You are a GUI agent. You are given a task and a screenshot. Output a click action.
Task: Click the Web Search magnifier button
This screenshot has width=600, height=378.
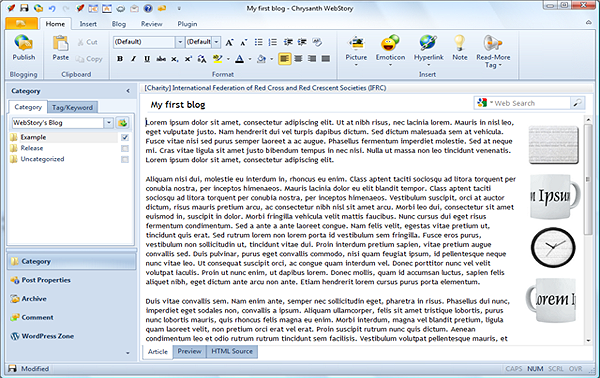pyautogui.click(x=577, y=103)
